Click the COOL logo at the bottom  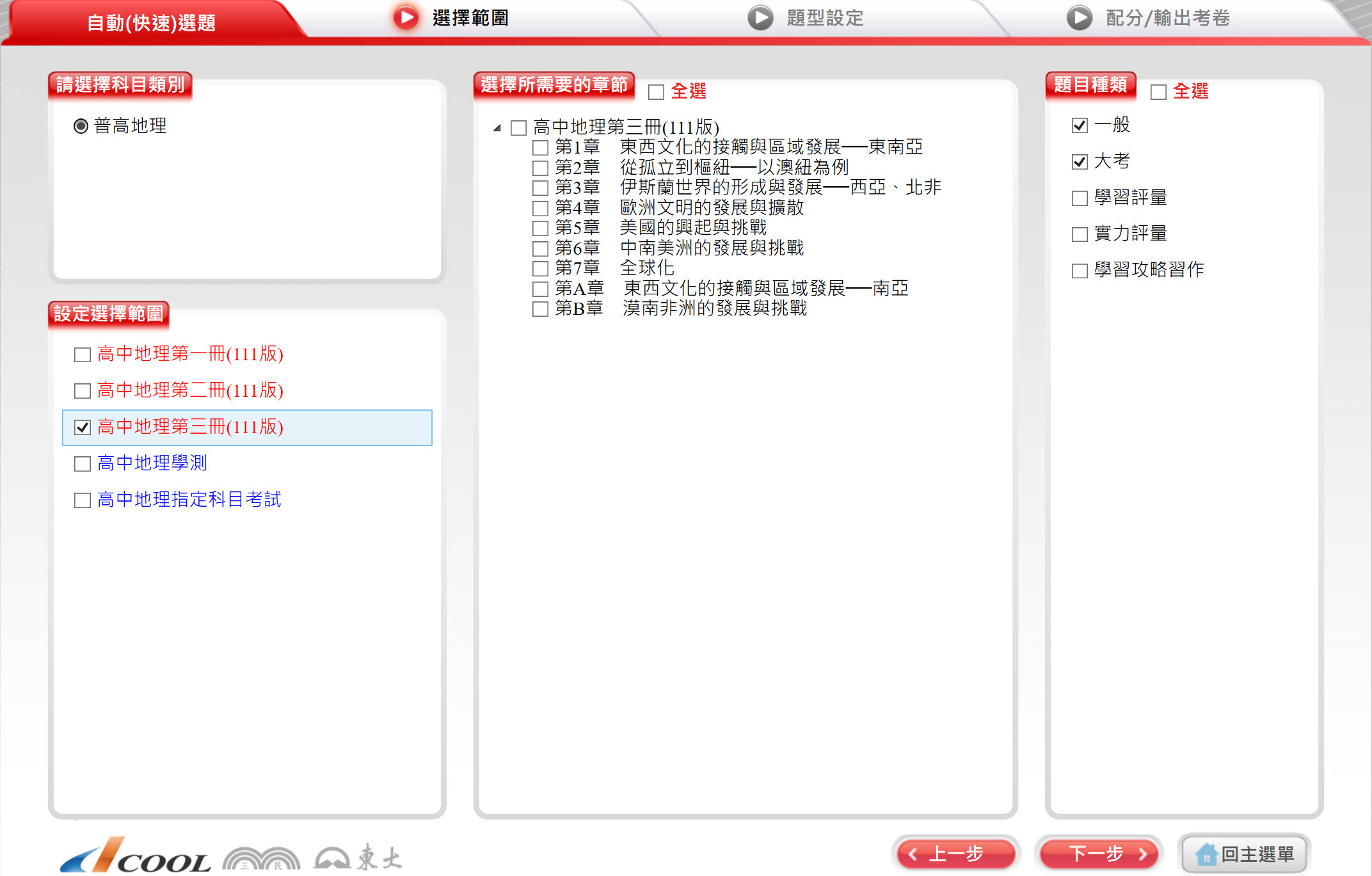pyautogui.click(x=135, y=855)
